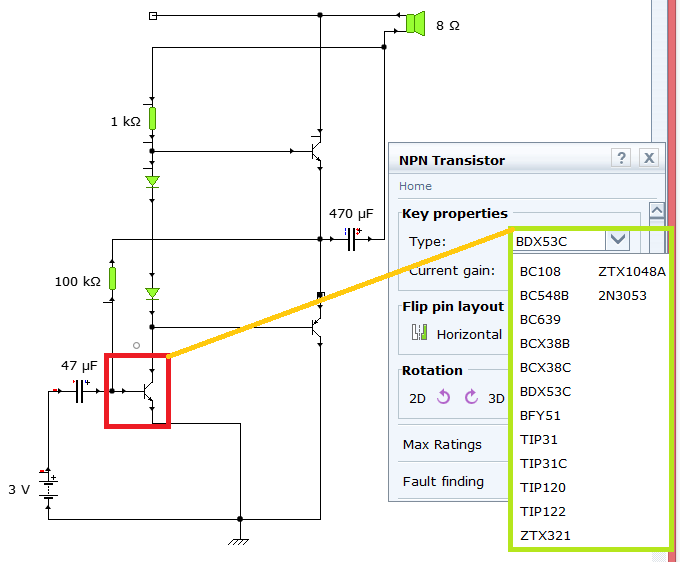Open the NPN Transistor help question mark
This screenshot has height=562, width=680.
[x=621, y=158]
